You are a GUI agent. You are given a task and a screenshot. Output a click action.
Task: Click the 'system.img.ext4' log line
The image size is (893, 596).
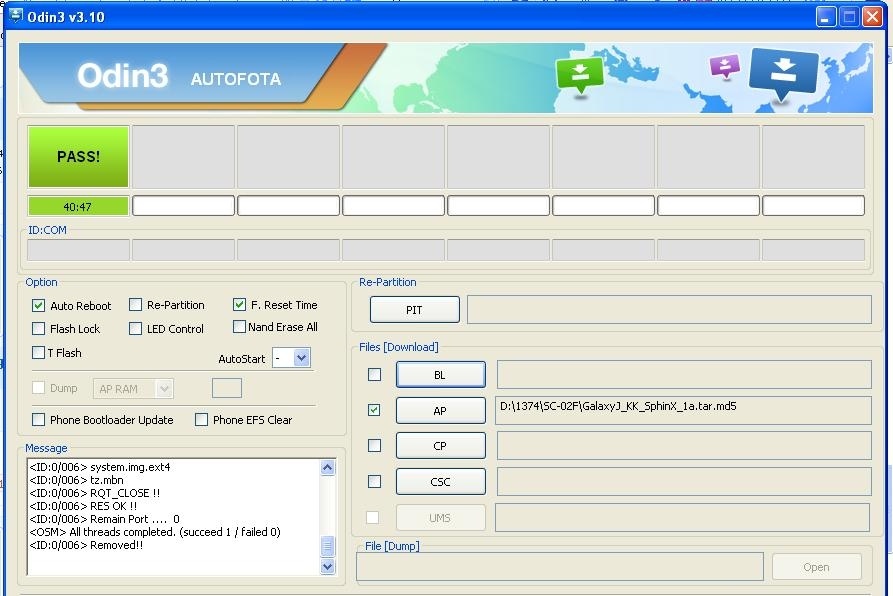pyautogui.click(x=100, y=467)
